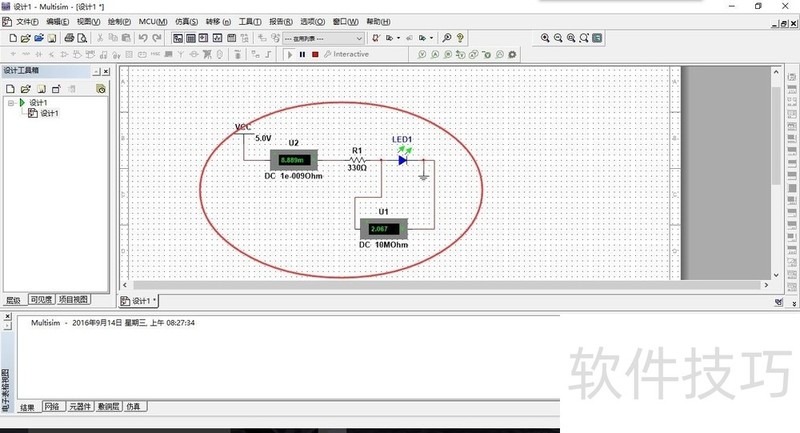Image resolution: width=800 pixels, height=433 pixels.
Task: Create a new design file from toolbar
Action: click(13, 38)
